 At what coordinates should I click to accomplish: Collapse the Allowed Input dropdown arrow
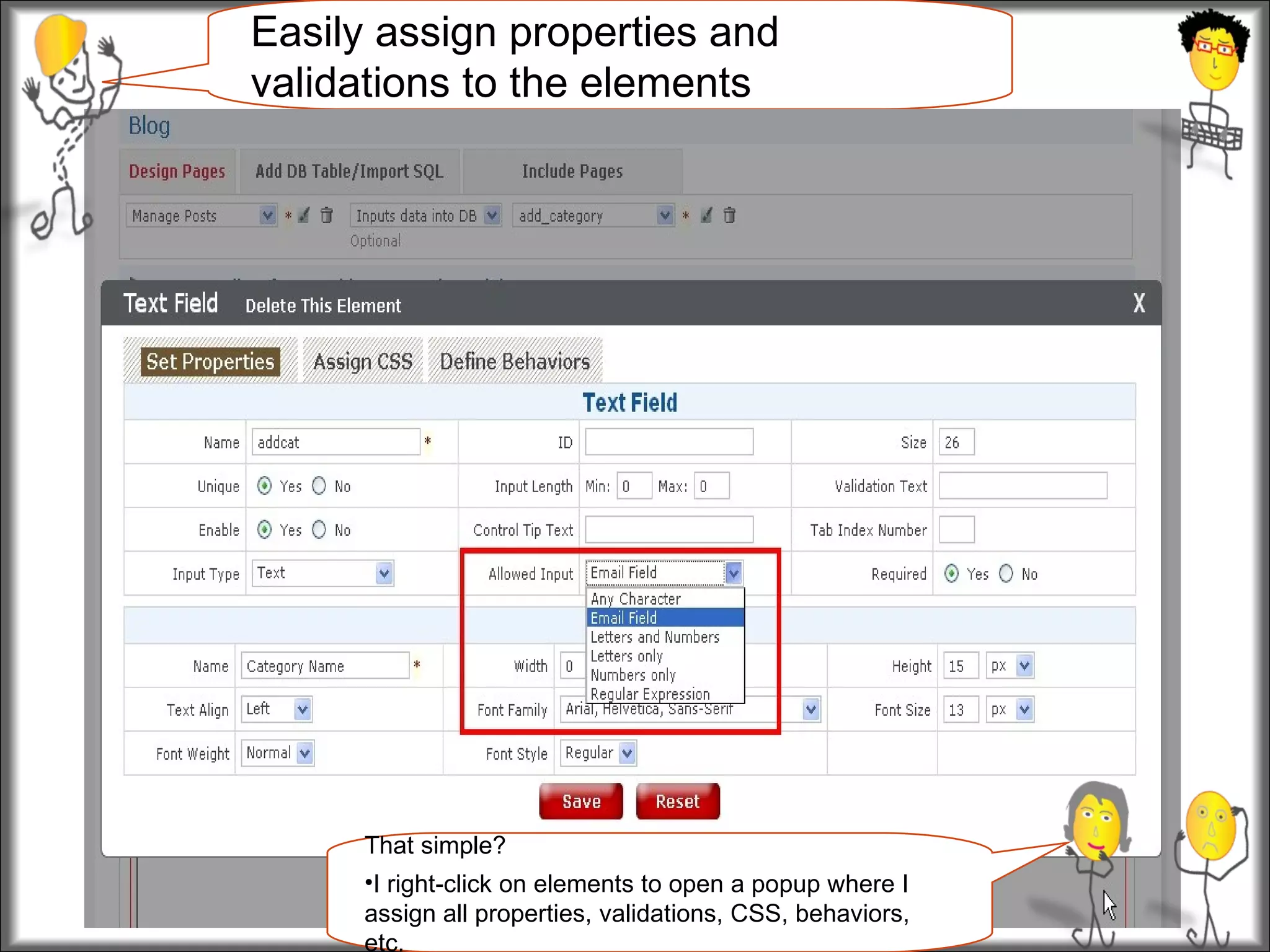click(x=734, y=573)
